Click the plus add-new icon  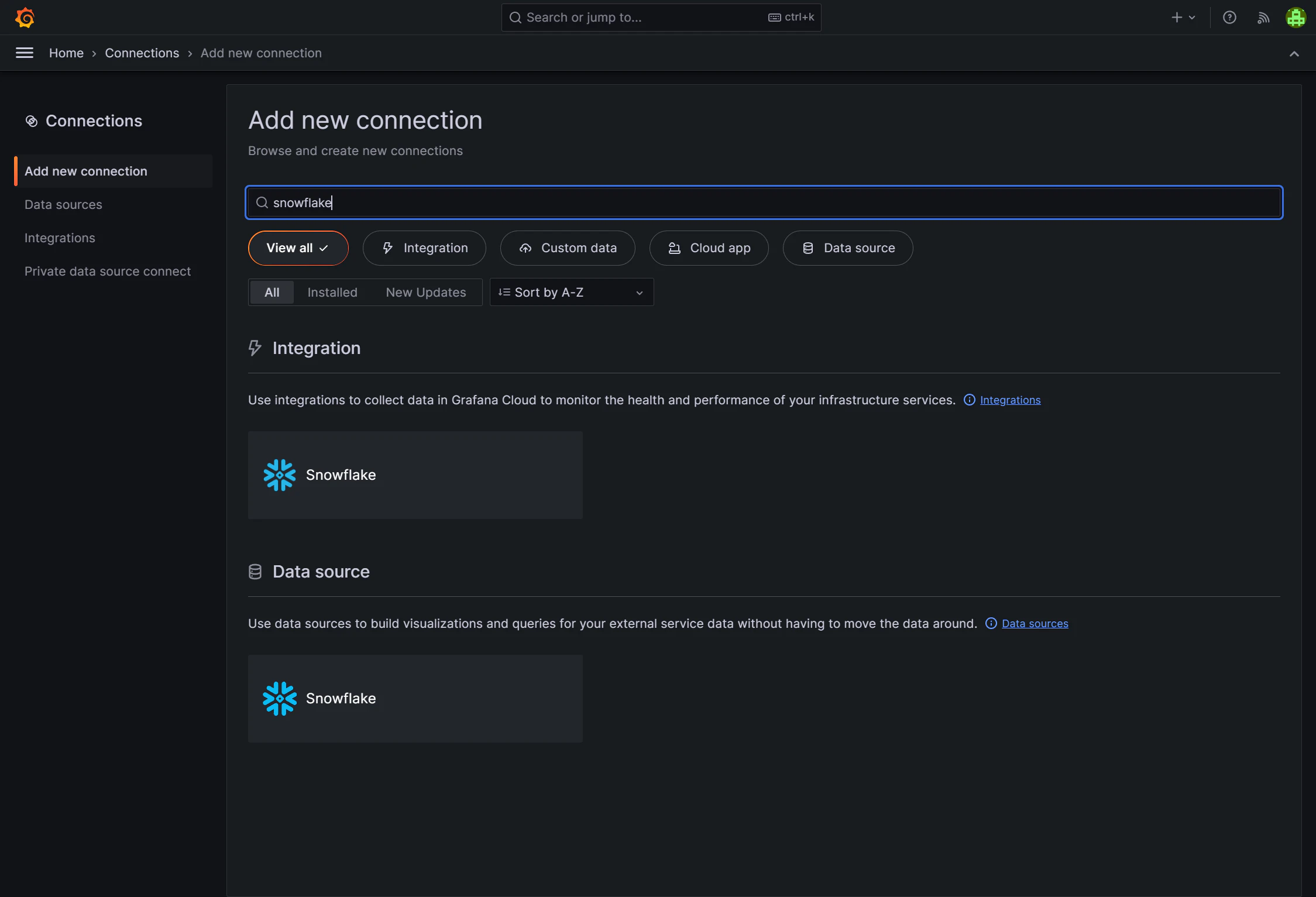1177,18
